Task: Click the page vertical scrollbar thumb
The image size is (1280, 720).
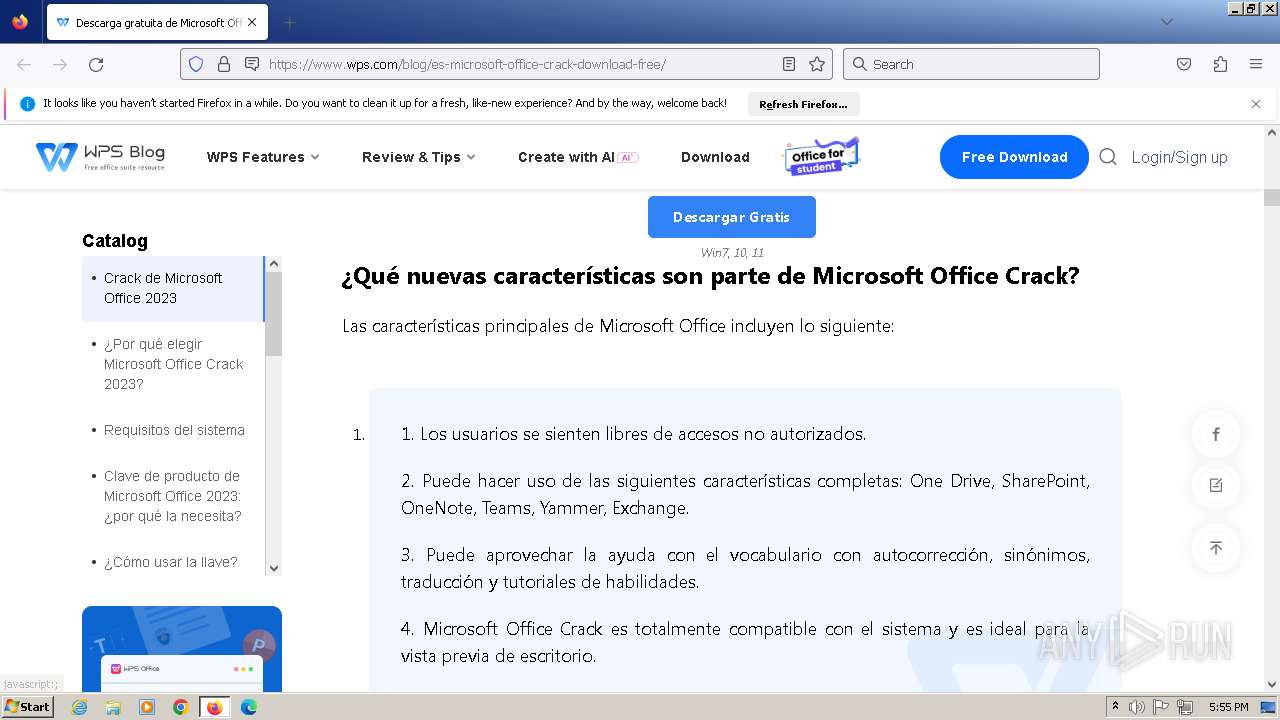Action: pos(1272,197)
